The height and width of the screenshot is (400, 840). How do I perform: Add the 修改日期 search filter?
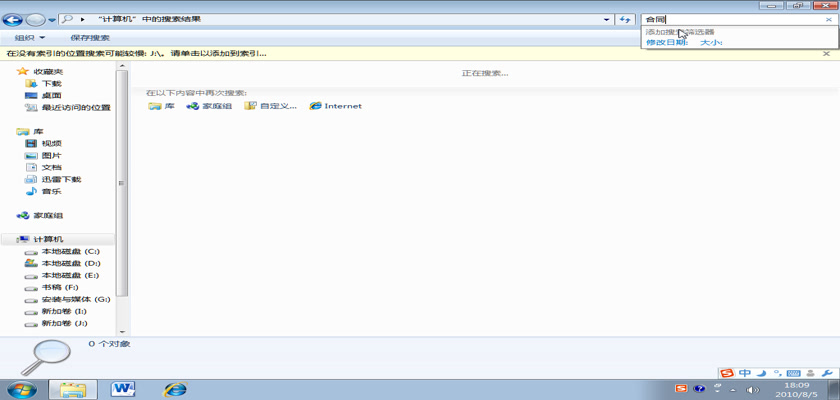pos(666,43)
